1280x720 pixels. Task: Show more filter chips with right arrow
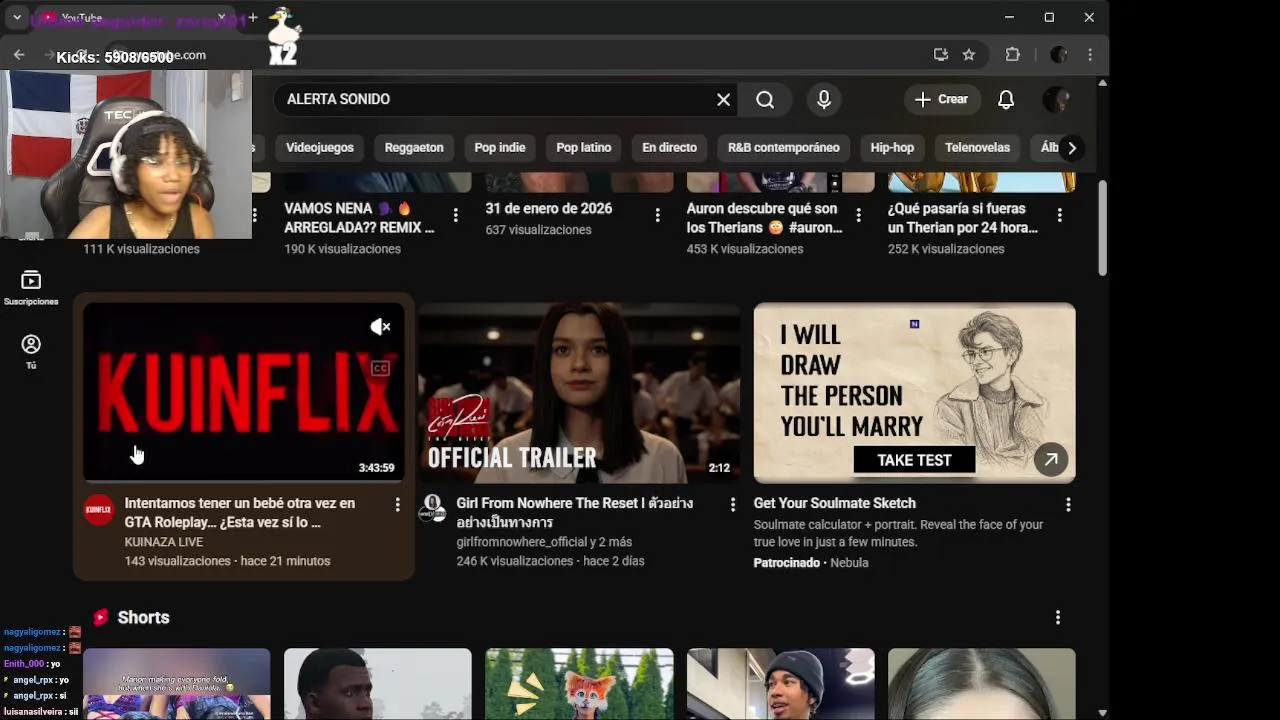click(1071, 148)
